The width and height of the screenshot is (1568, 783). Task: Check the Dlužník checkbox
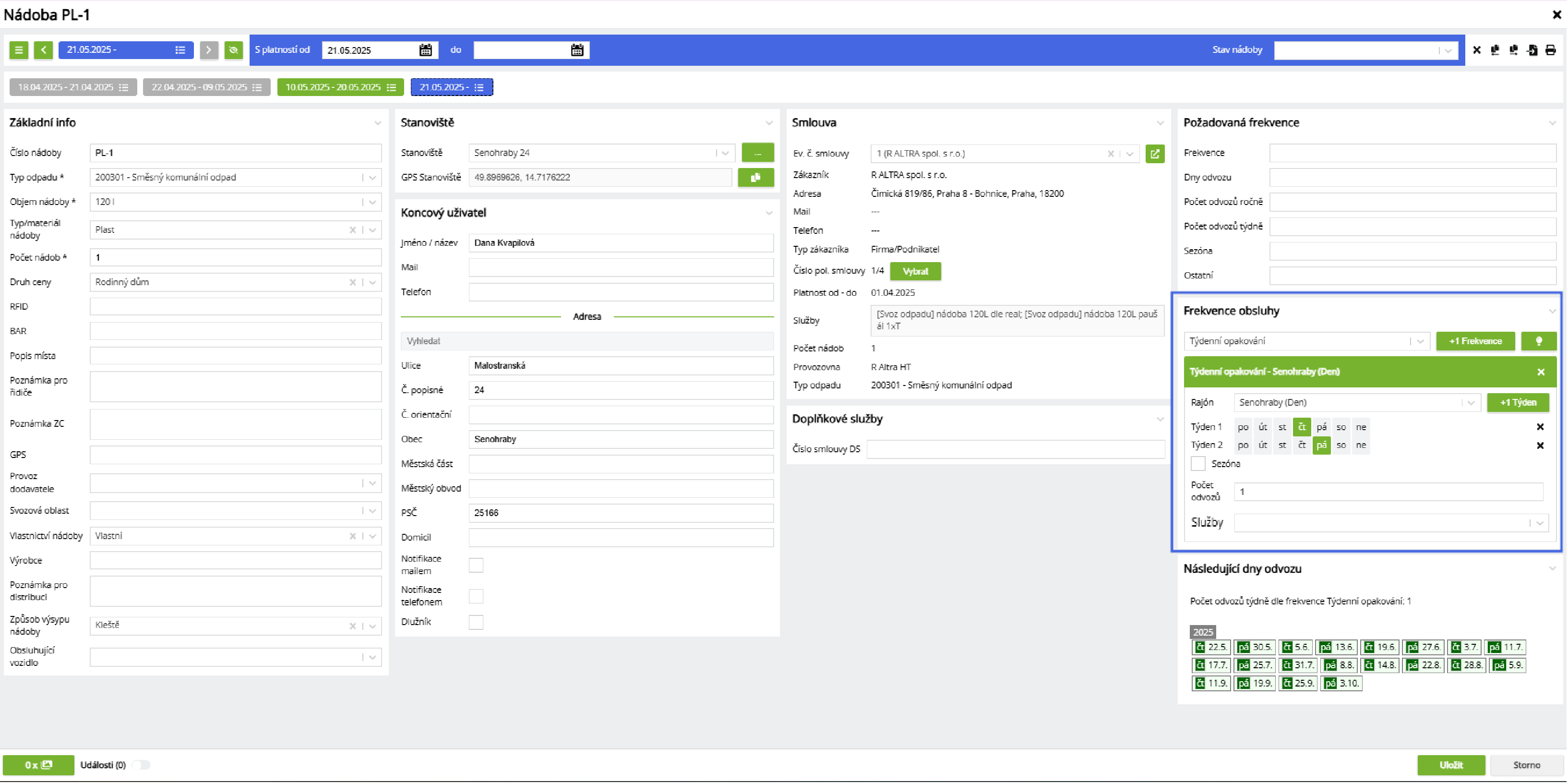pos(476,622)
